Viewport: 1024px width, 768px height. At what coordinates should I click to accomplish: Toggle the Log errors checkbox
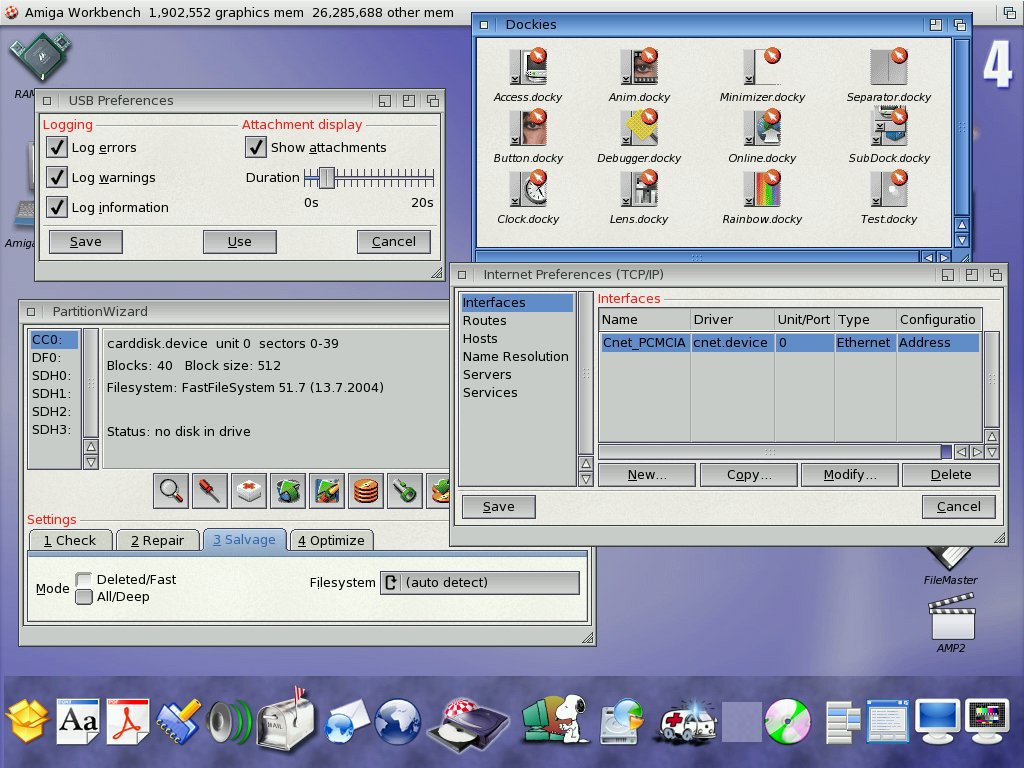(57, 147)
